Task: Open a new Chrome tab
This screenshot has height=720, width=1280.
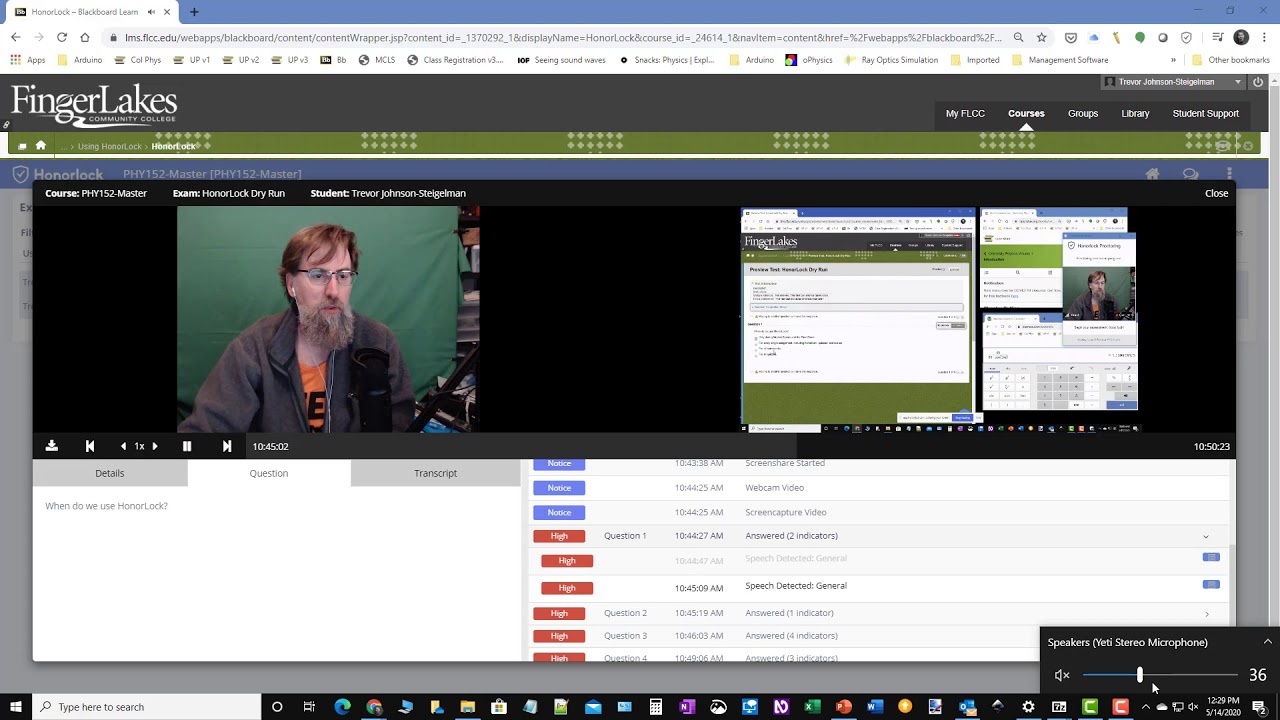Action: (194, 12)
